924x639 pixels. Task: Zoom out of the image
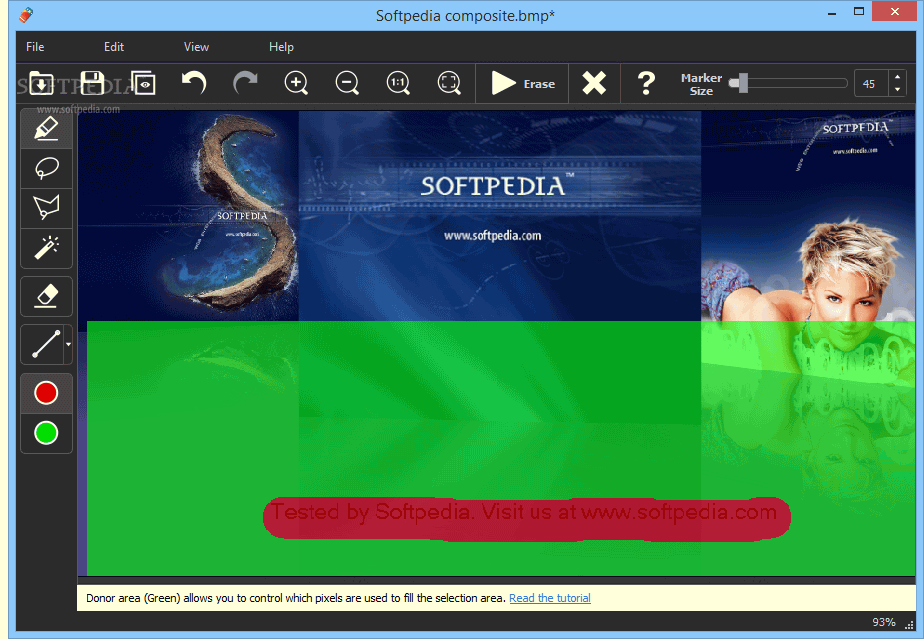[x=347, y=83]
